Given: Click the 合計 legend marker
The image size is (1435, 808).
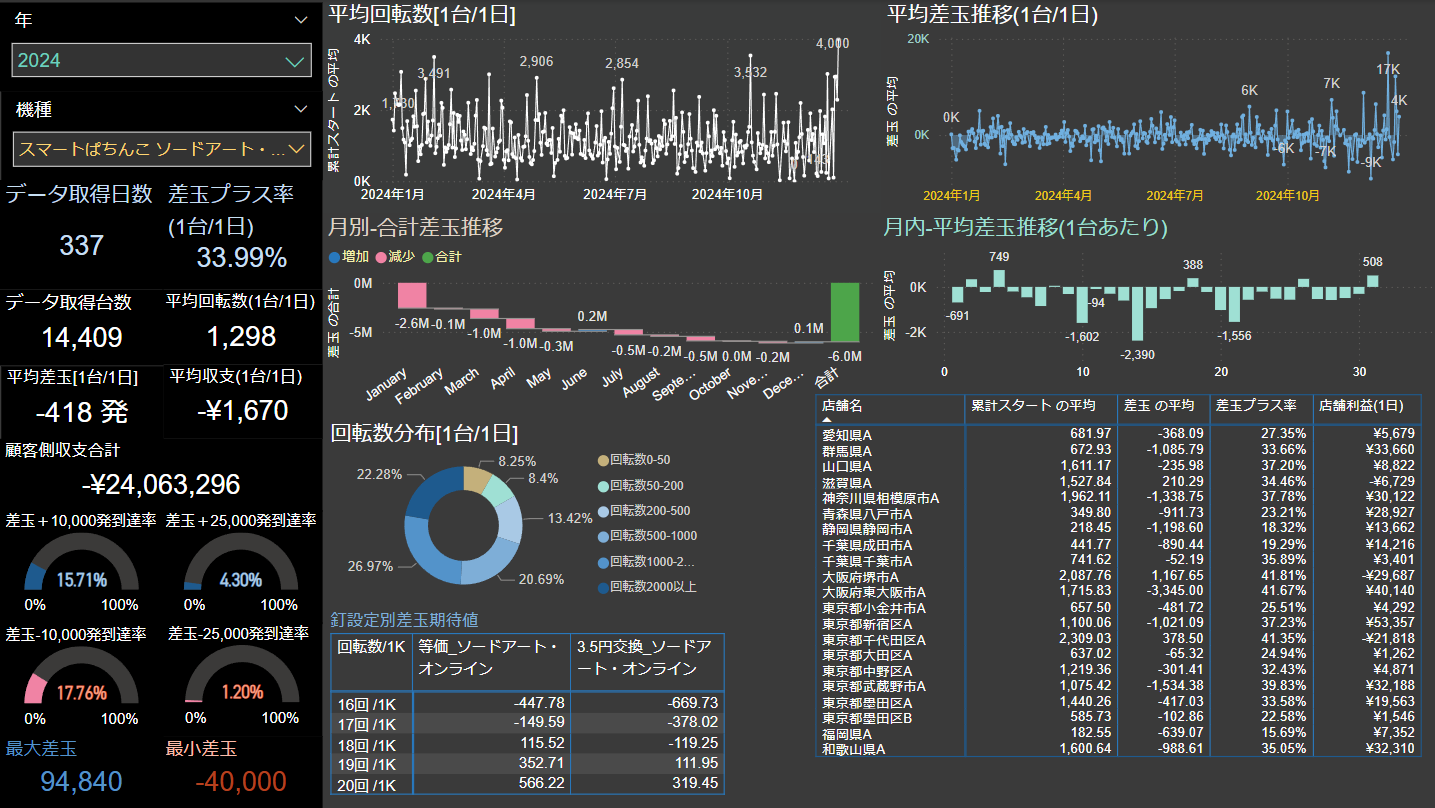Looking at the screenshot, I should 428,257.
